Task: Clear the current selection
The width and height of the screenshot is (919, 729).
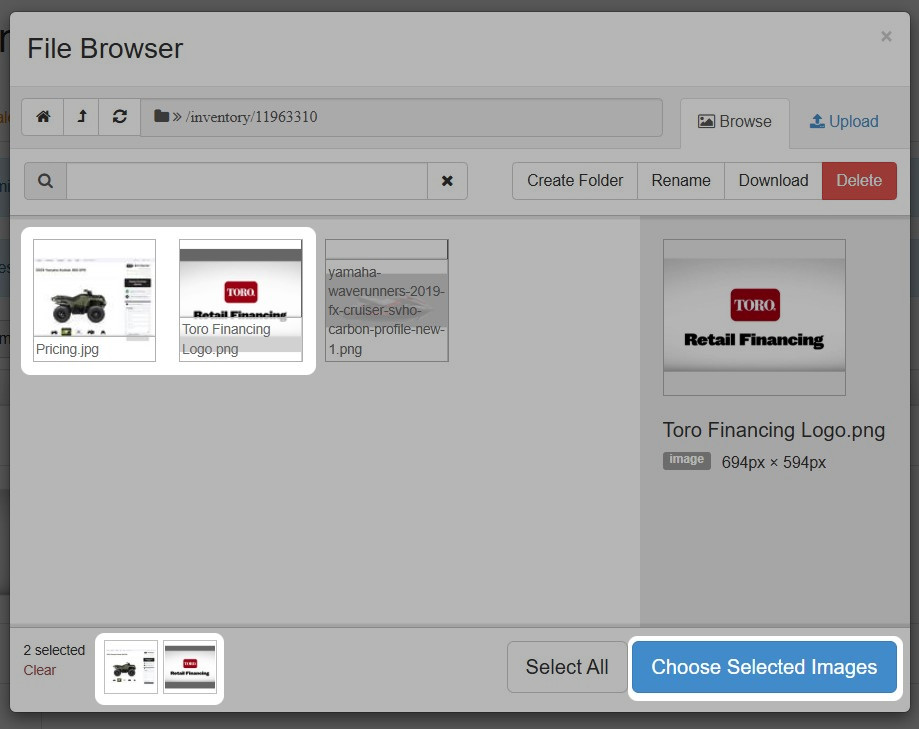Action: click(x=40, y=670)
